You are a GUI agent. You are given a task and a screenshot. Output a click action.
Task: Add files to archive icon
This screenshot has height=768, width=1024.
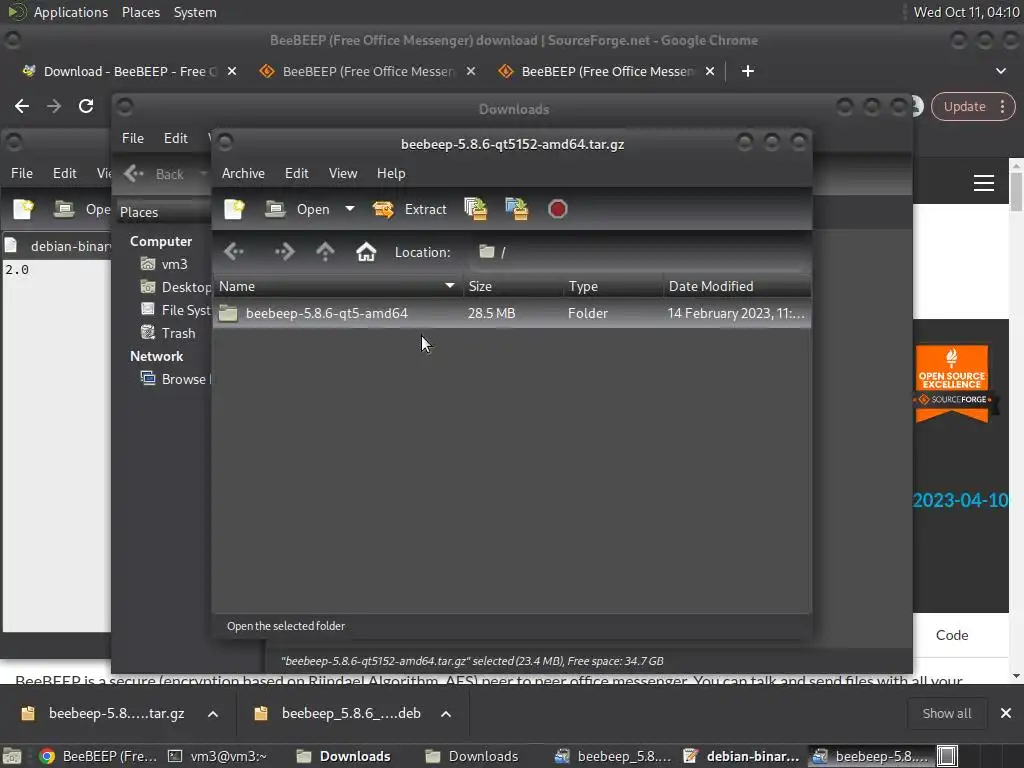[475, 209]
